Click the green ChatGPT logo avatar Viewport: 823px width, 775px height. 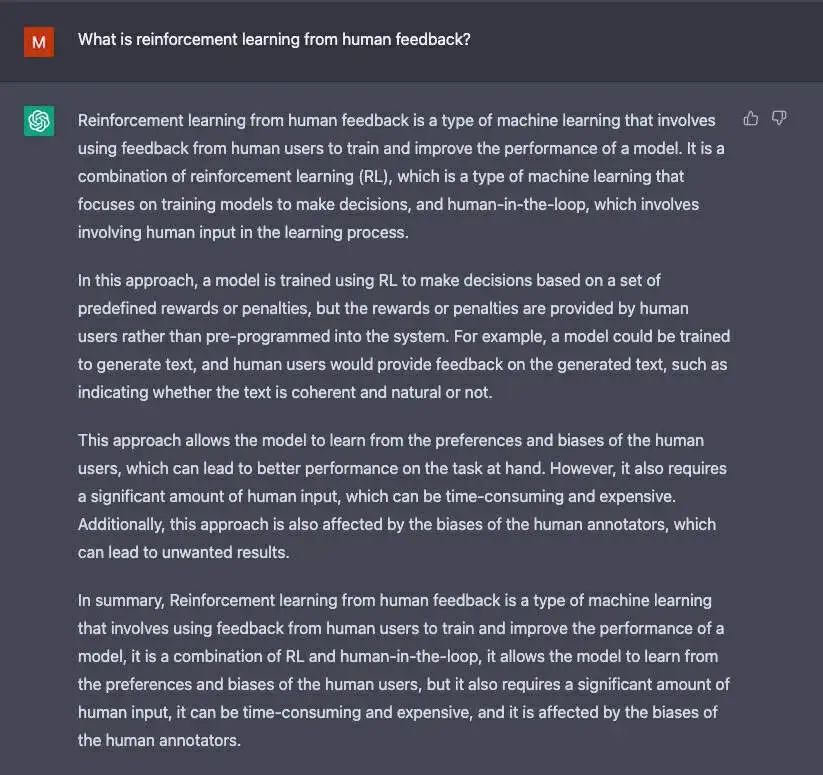pos(39,121)
